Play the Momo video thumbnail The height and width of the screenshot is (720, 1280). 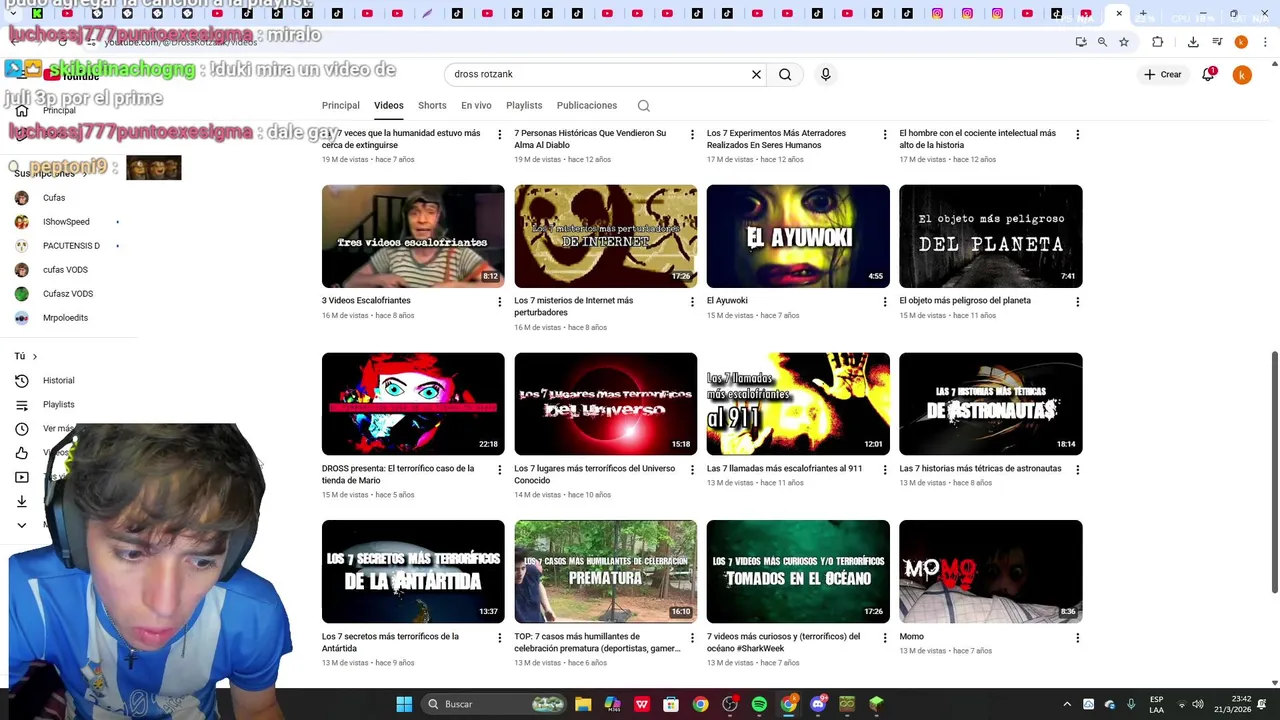990,571
